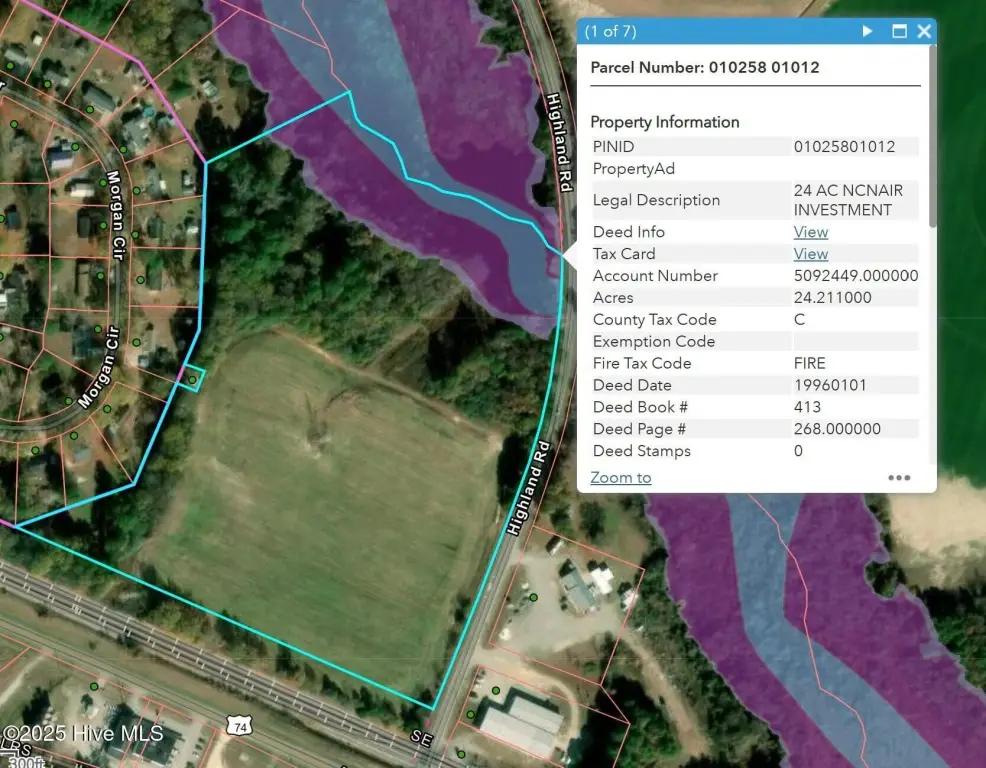The height and width of the screenshot is (768, 986).
Task: Open the Tax Card View link
Action: point(810,254)
